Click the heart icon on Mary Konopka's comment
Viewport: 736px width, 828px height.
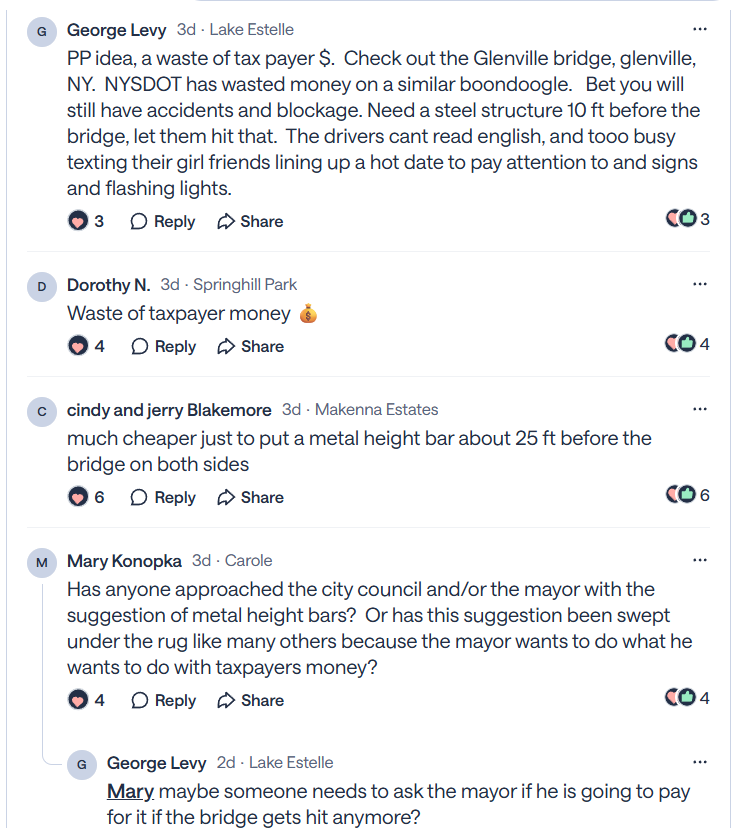tap(78, 700)
